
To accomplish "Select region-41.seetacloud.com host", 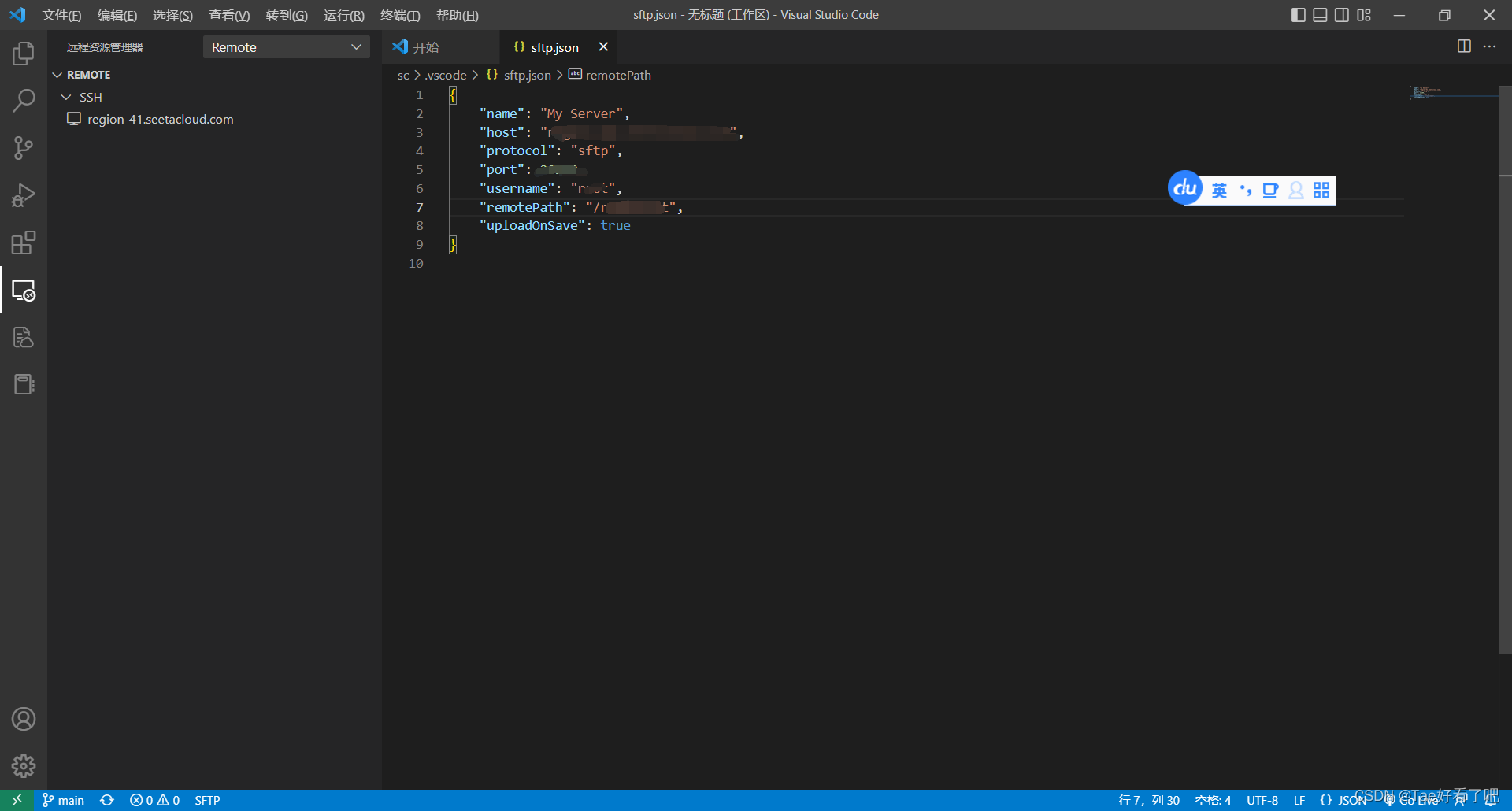I will click(160, 119).
